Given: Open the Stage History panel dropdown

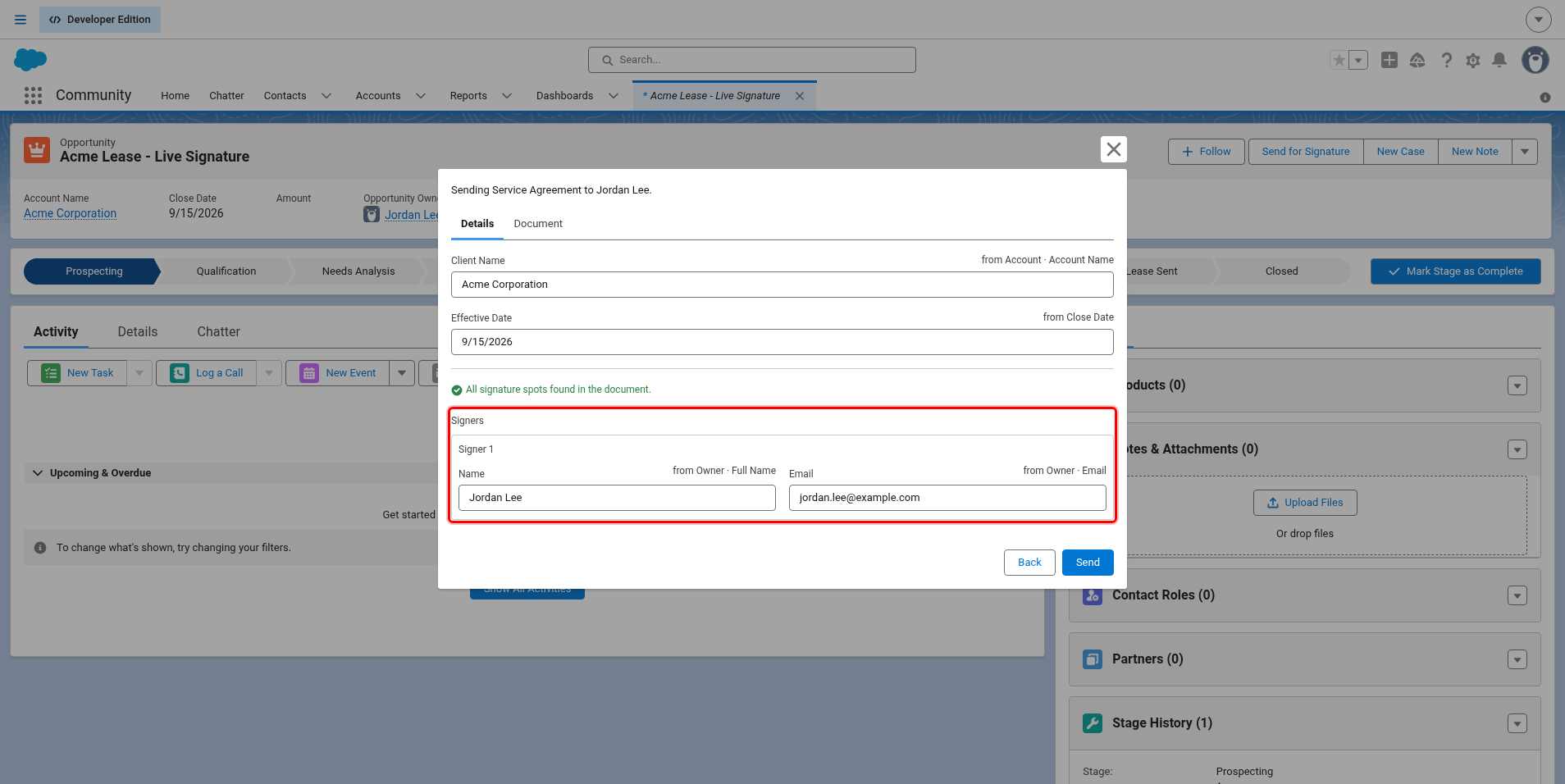Looking at the screenshot, I should (x=1517, y=723).
